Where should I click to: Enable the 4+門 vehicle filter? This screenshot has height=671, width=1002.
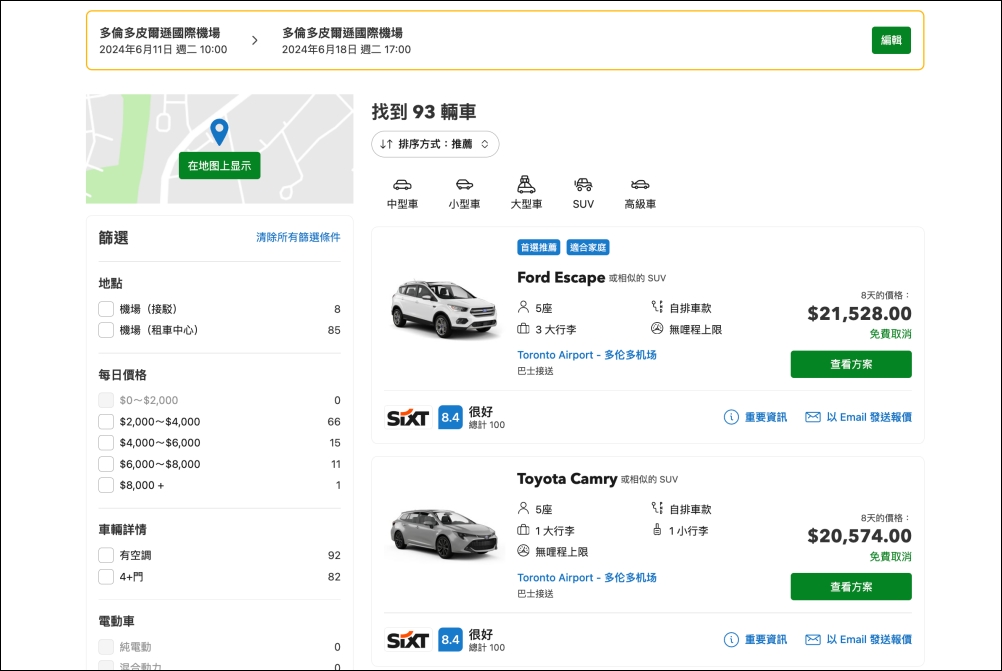pos(106,577)
